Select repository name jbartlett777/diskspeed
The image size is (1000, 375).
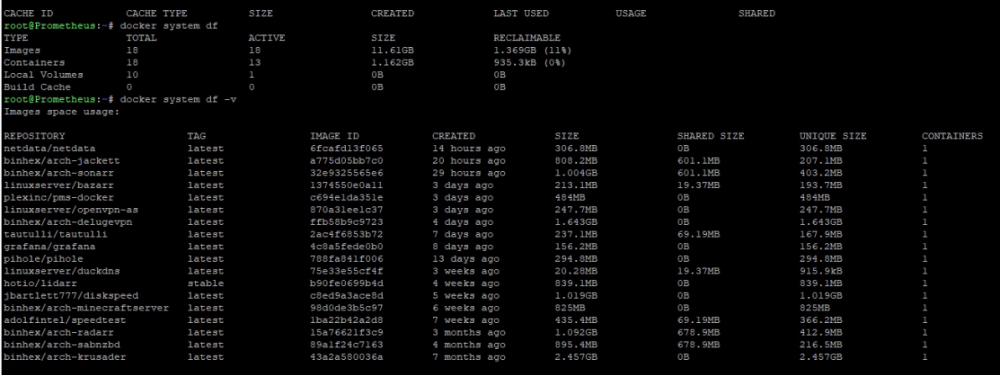tap(71, 296)
